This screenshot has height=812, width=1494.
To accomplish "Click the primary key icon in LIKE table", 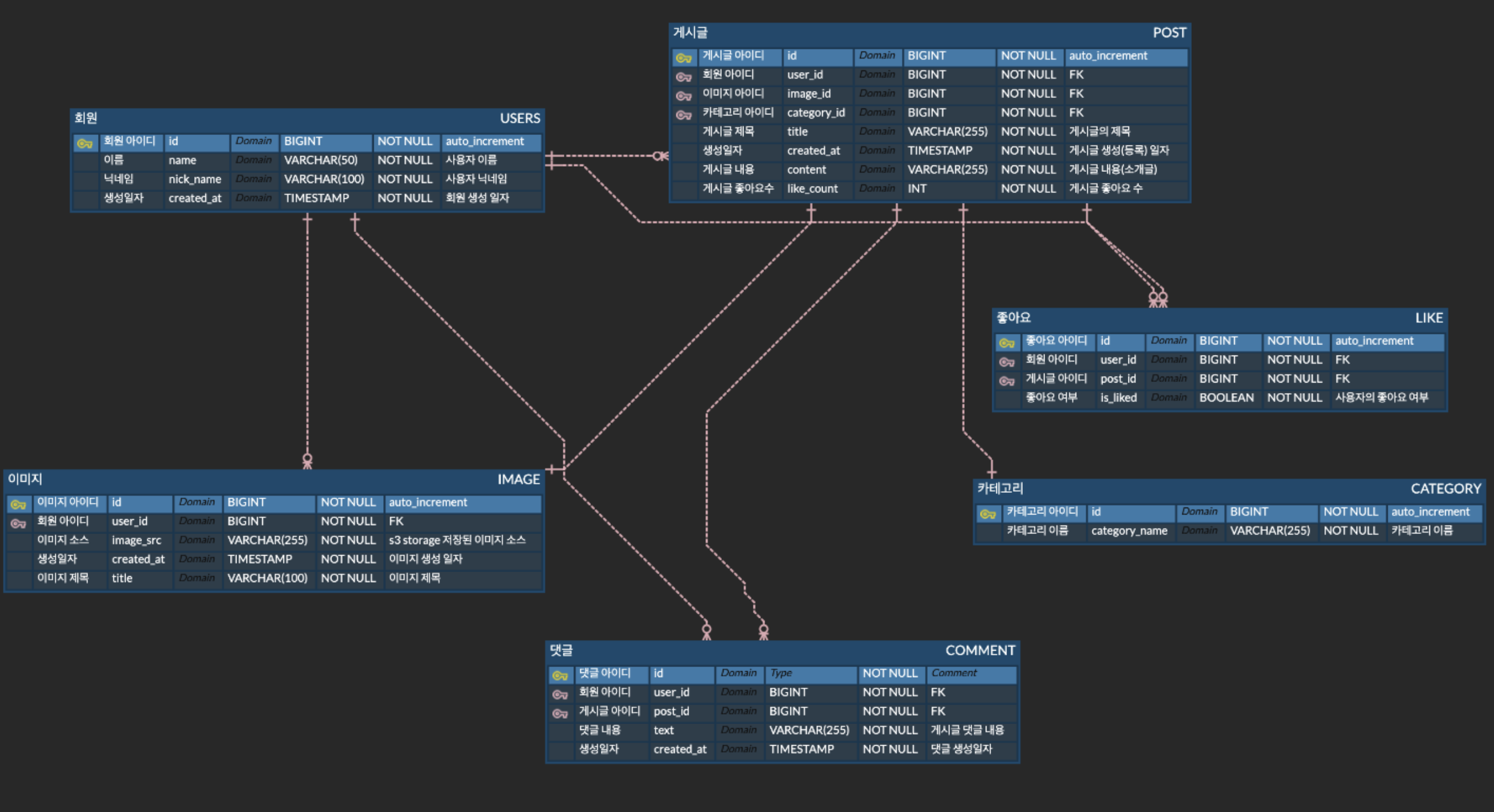I will coord(1007,343).
